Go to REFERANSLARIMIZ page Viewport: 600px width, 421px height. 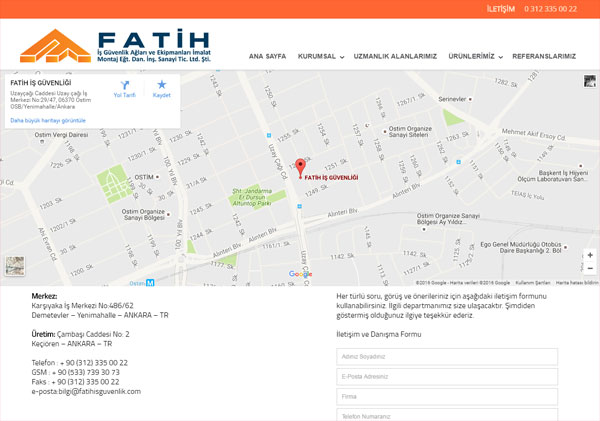544,56
